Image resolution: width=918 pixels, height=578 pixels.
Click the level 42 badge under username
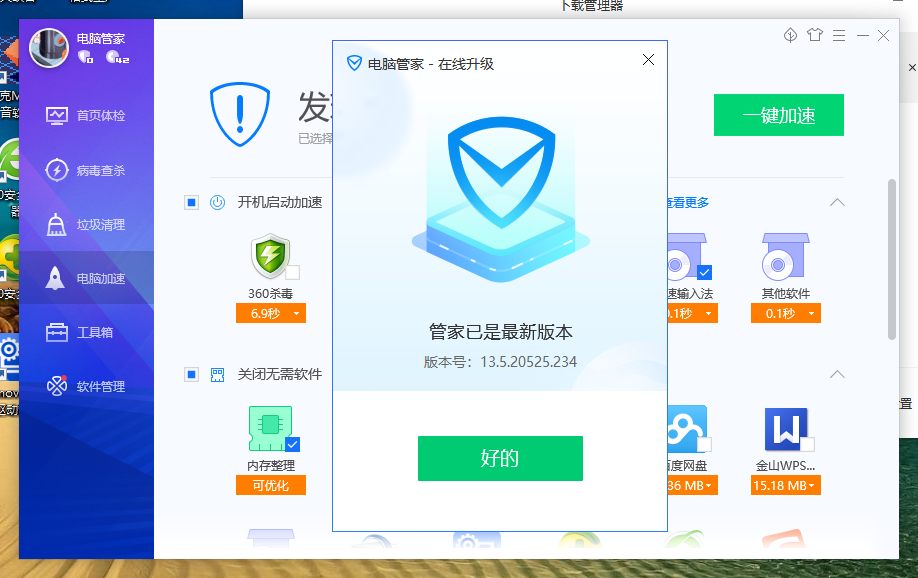[118, 57]
